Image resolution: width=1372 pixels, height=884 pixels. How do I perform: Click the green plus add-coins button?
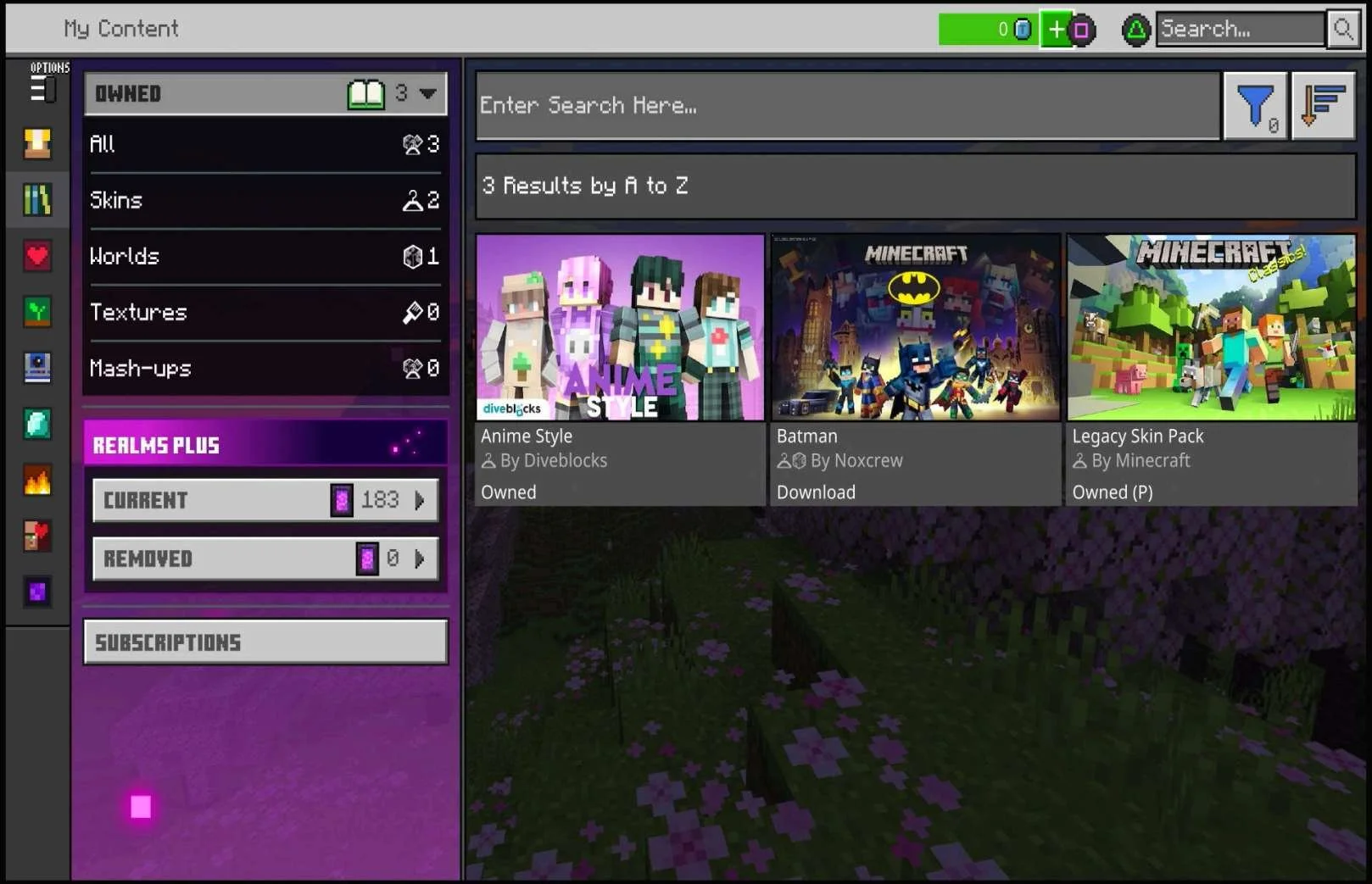pos(1057,30)
